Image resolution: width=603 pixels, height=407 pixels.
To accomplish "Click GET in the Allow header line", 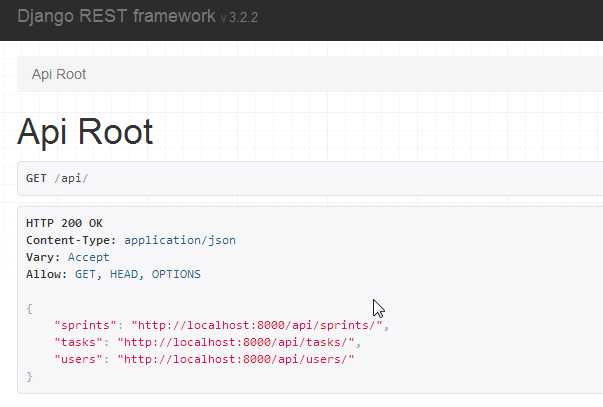I will tap(85, 274).
